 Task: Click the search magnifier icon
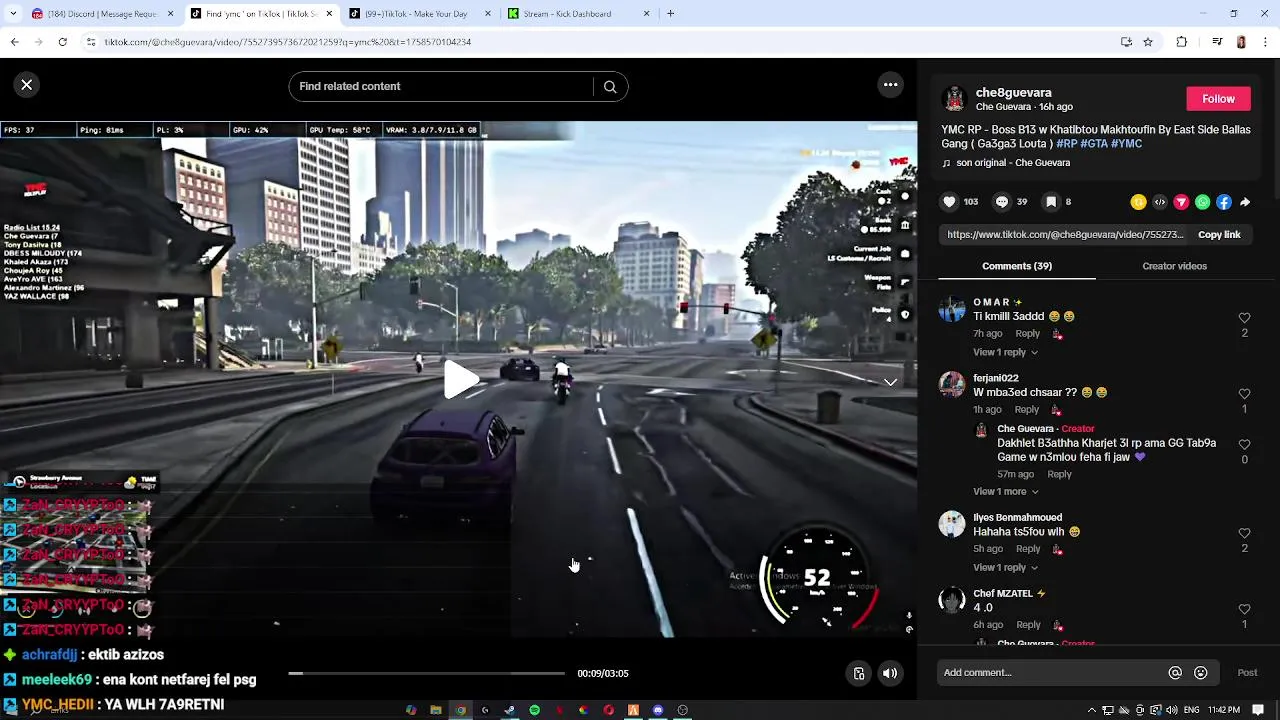[610, 86]
